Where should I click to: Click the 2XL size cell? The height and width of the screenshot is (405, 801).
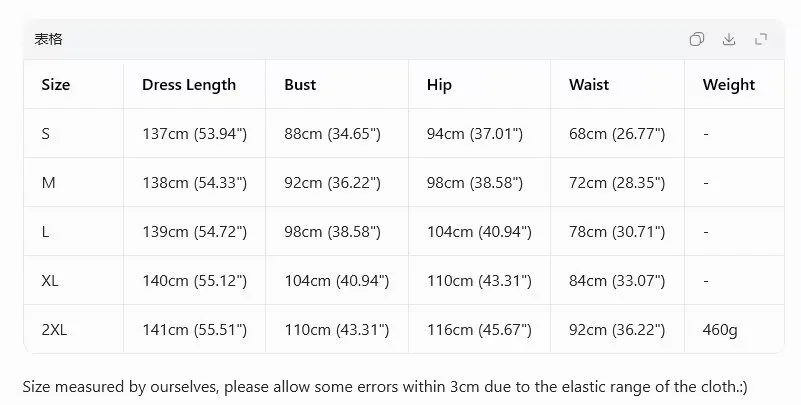click(x=54, y=330)
